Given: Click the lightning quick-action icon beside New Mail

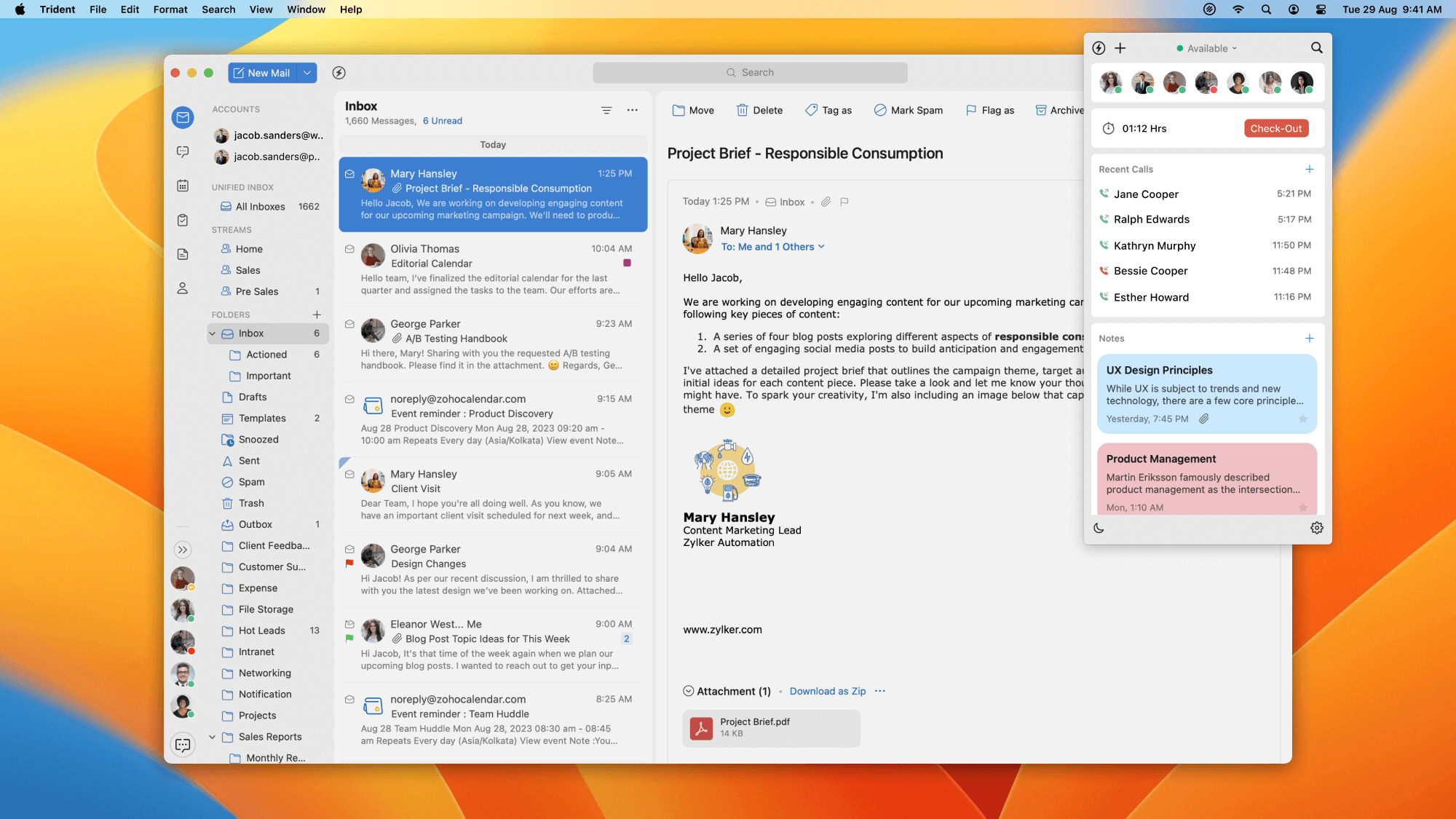Looking at the screenshot, I should [339, 73].
